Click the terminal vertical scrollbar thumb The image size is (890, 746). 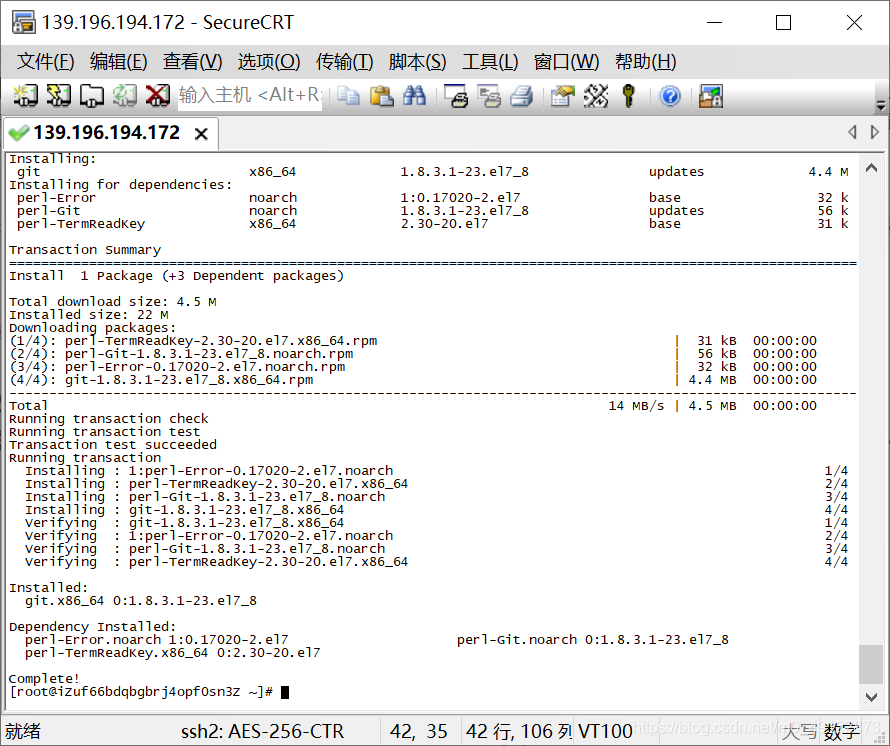[x=871, y=664]
